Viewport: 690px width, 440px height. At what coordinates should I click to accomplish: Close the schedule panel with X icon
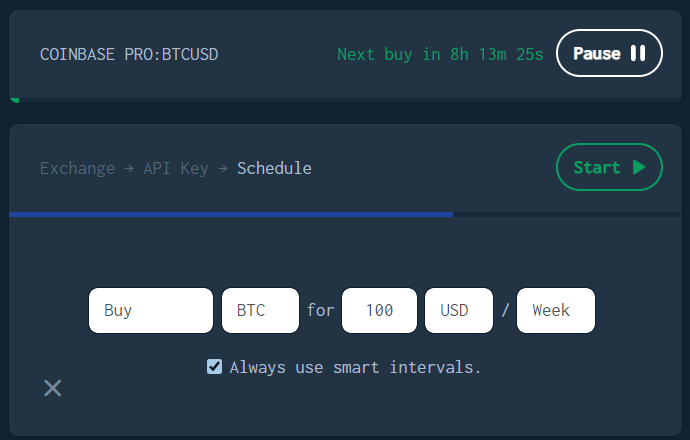[53, 388]
